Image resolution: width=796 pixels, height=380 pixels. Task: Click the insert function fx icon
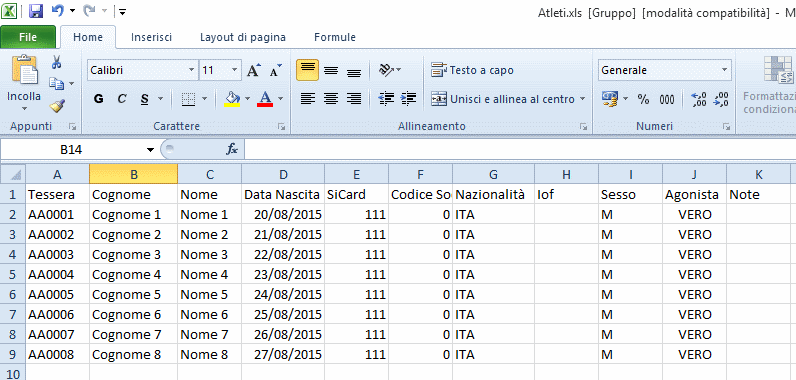231,149
